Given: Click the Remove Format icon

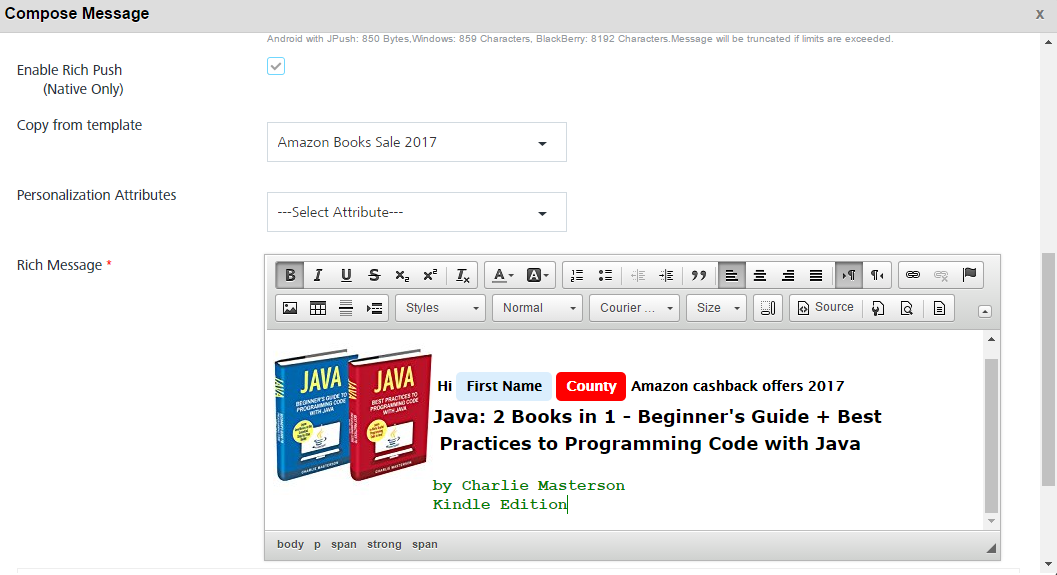Looking at the screenshot, I should pos(462,275).
